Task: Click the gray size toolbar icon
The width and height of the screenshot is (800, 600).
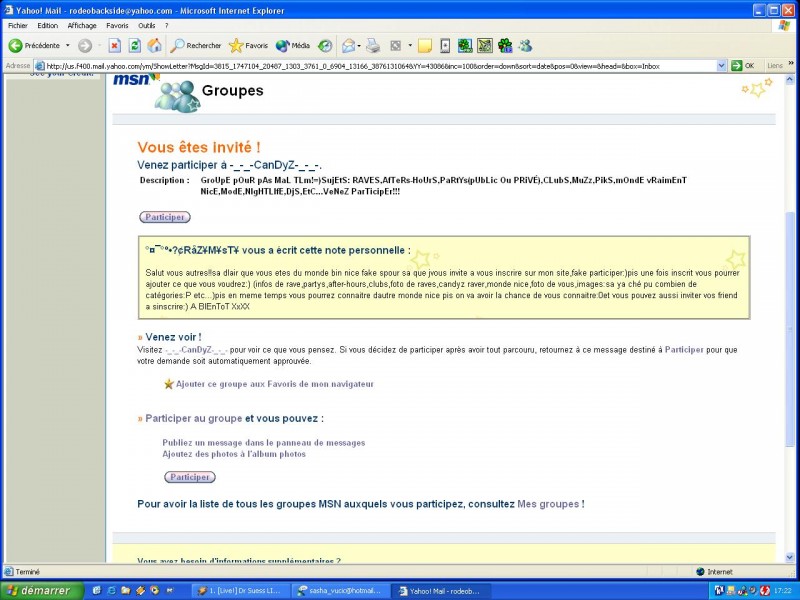Action: point(395,46)
